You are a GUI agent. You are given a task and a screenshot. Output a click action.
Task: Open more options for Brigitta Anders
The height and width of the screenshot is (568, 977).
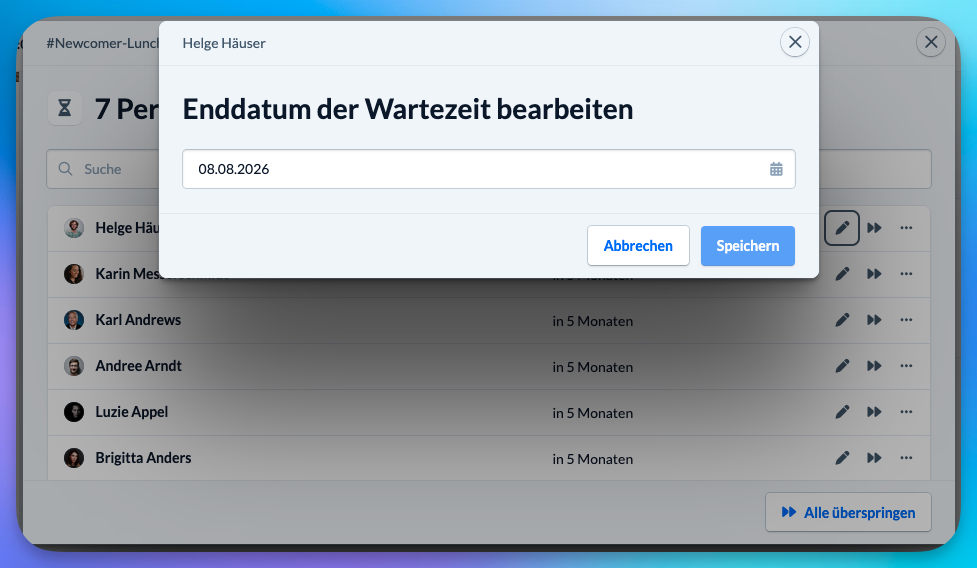coord(906,458)
